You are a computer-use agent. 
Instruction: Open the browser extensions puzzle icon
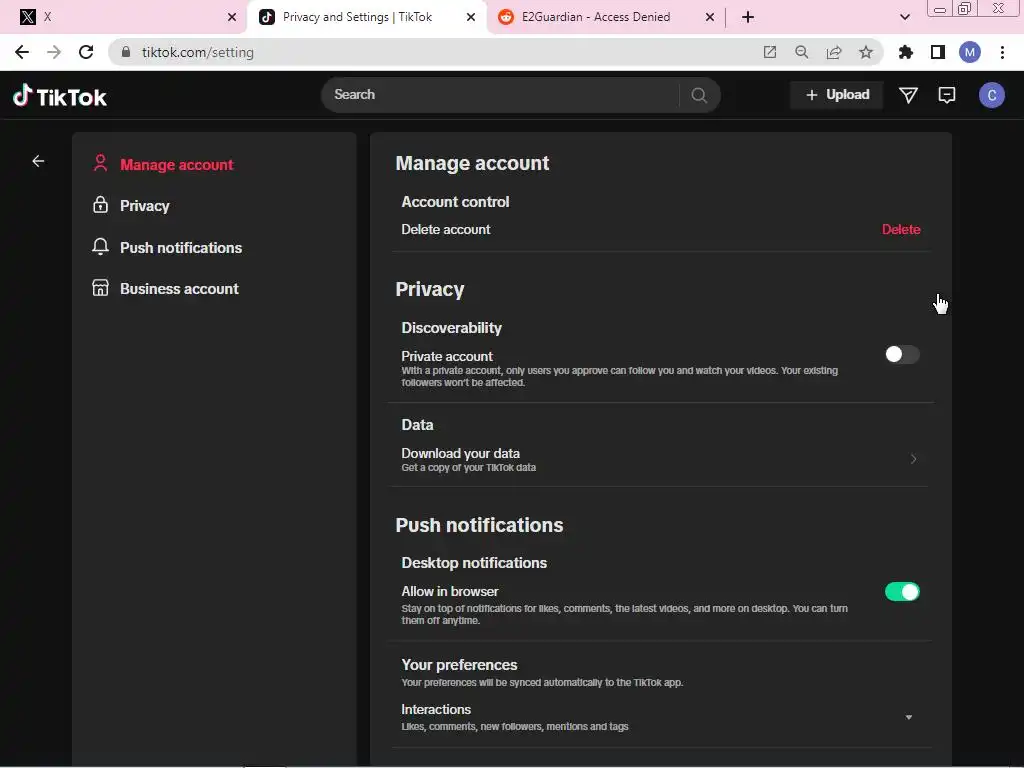pyautogui.click(x=906, y=52)
